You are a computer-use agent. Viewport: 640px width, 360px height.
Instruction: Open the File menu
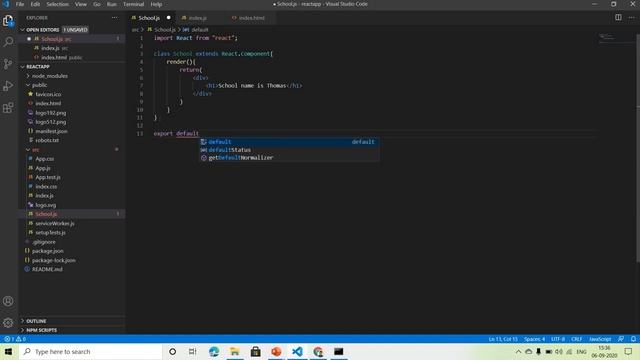click(20, 4)
